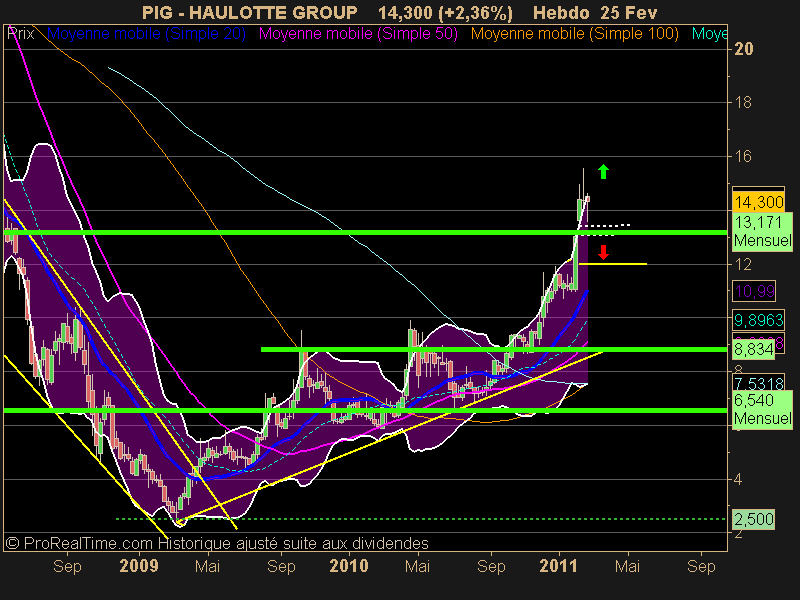
Task: Click the 2,500 support level label
Action: click(753, 519)
